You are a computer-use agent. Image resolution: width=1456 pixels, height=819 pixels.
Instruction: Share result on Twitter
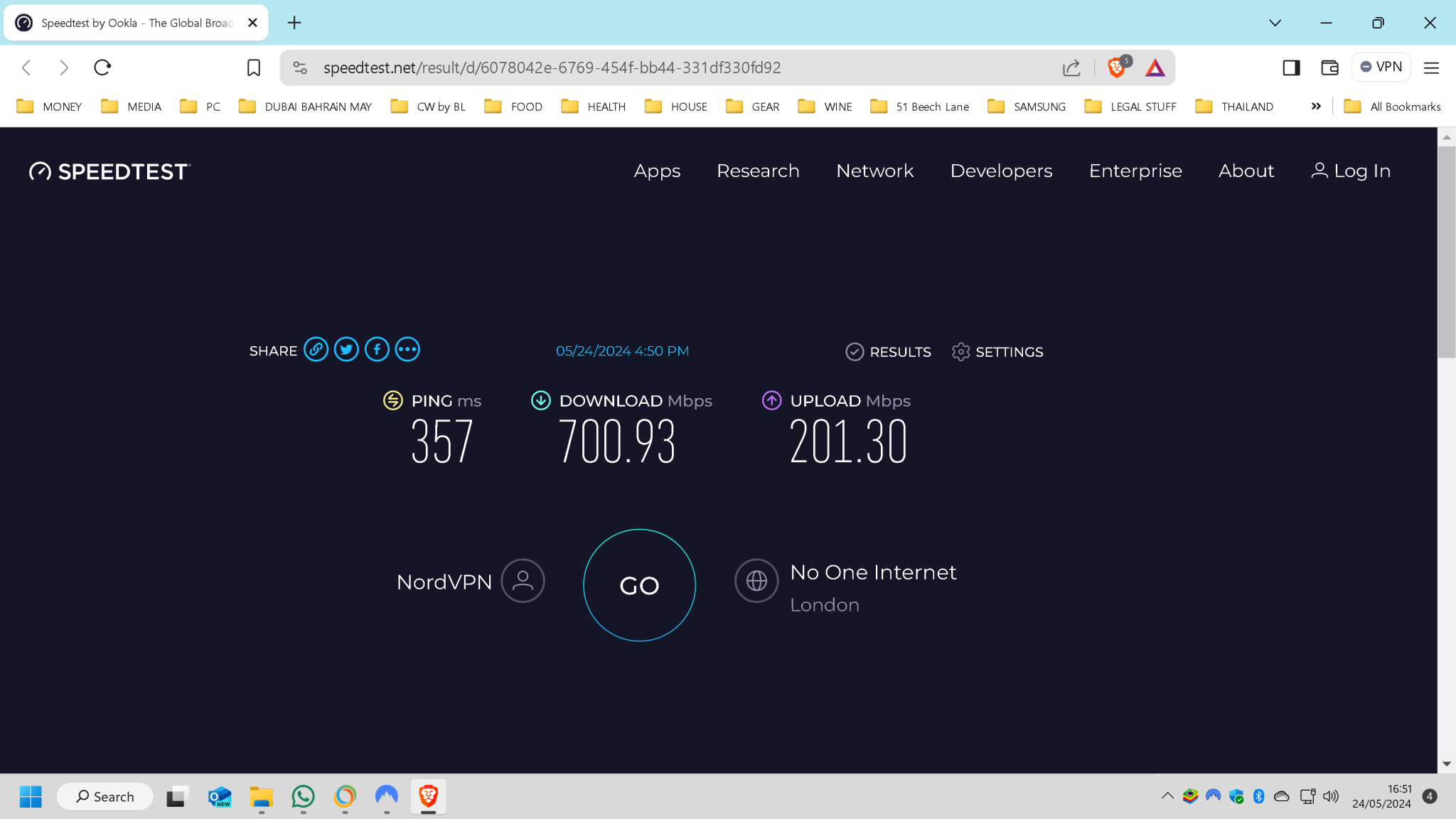346,350
